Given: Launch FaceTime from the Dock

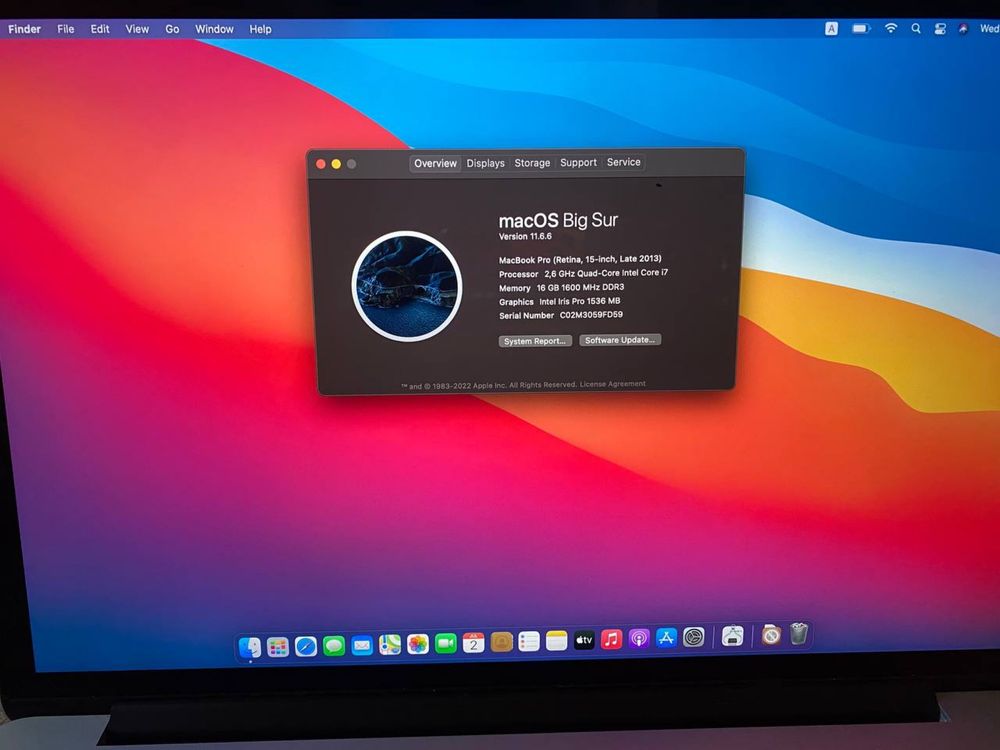Looking at the screenshot, I should point(446,643).
